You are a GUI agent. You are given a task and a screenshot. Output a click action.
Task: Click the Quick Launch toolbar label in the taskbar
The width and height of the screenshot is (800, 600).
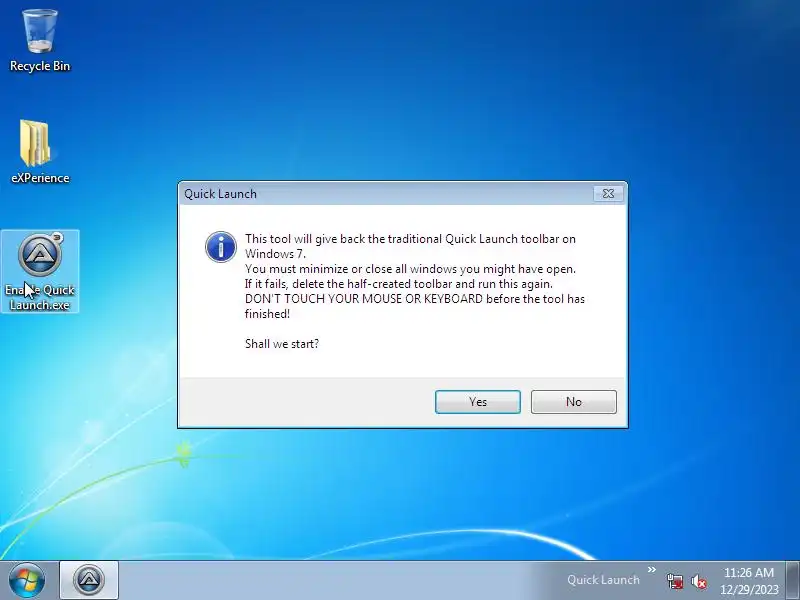coord(603,580)
